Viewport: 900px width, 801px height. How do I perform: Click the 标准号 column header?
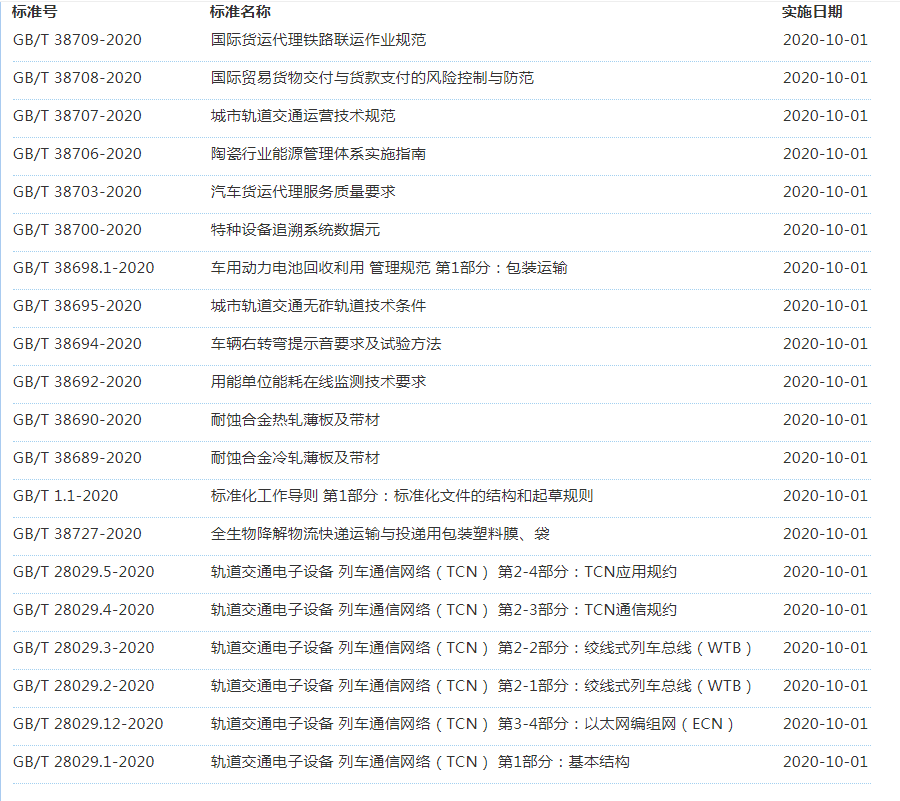tap(33, 12)
